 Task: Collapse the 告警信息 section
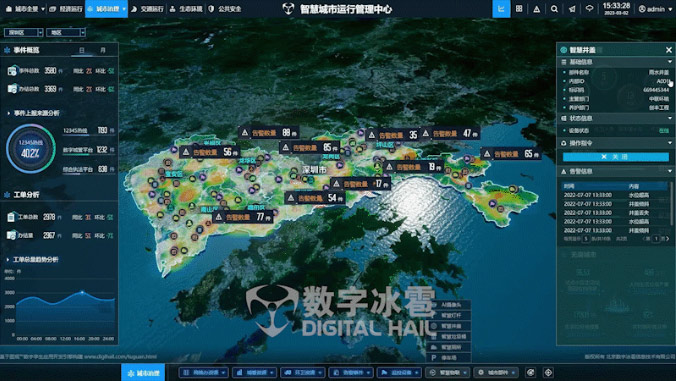pyautogui.click(x=670, y=171)
